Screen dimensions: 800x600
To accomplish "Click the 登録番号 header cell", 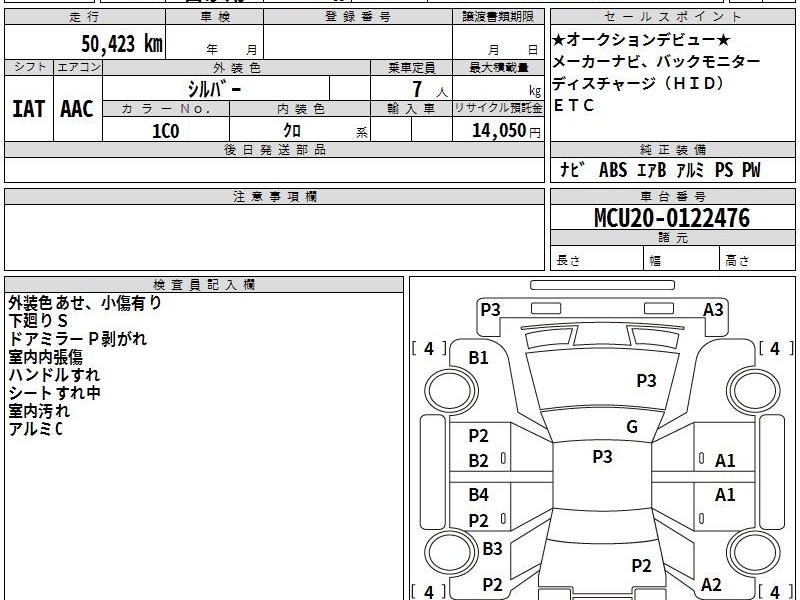I will (x=358, y=17).
